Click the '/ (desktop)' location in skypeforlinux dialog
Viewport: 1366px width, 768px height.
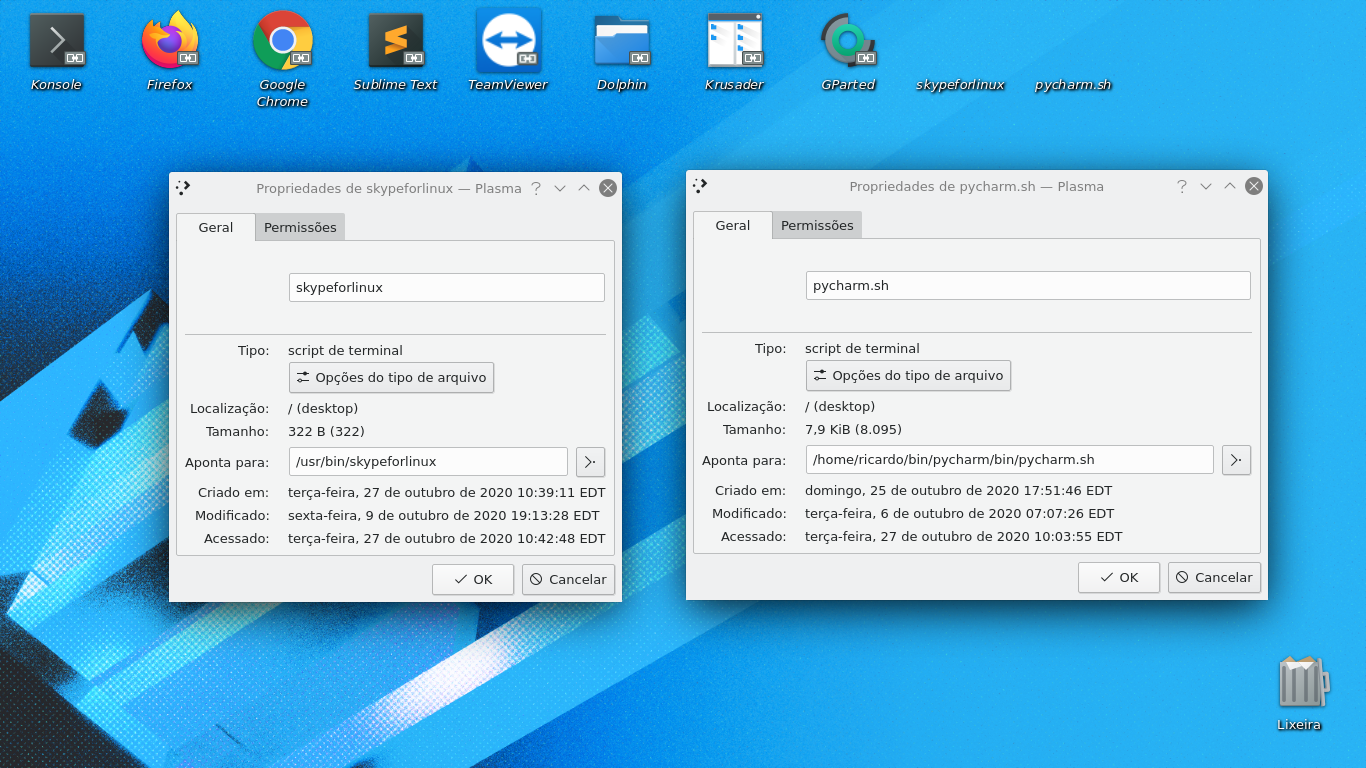click(x=323, y=409)
